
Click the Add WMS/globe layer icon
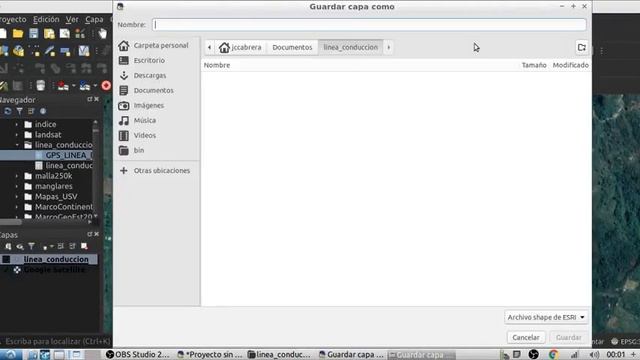pyautogui.click(x=18, y=51)
